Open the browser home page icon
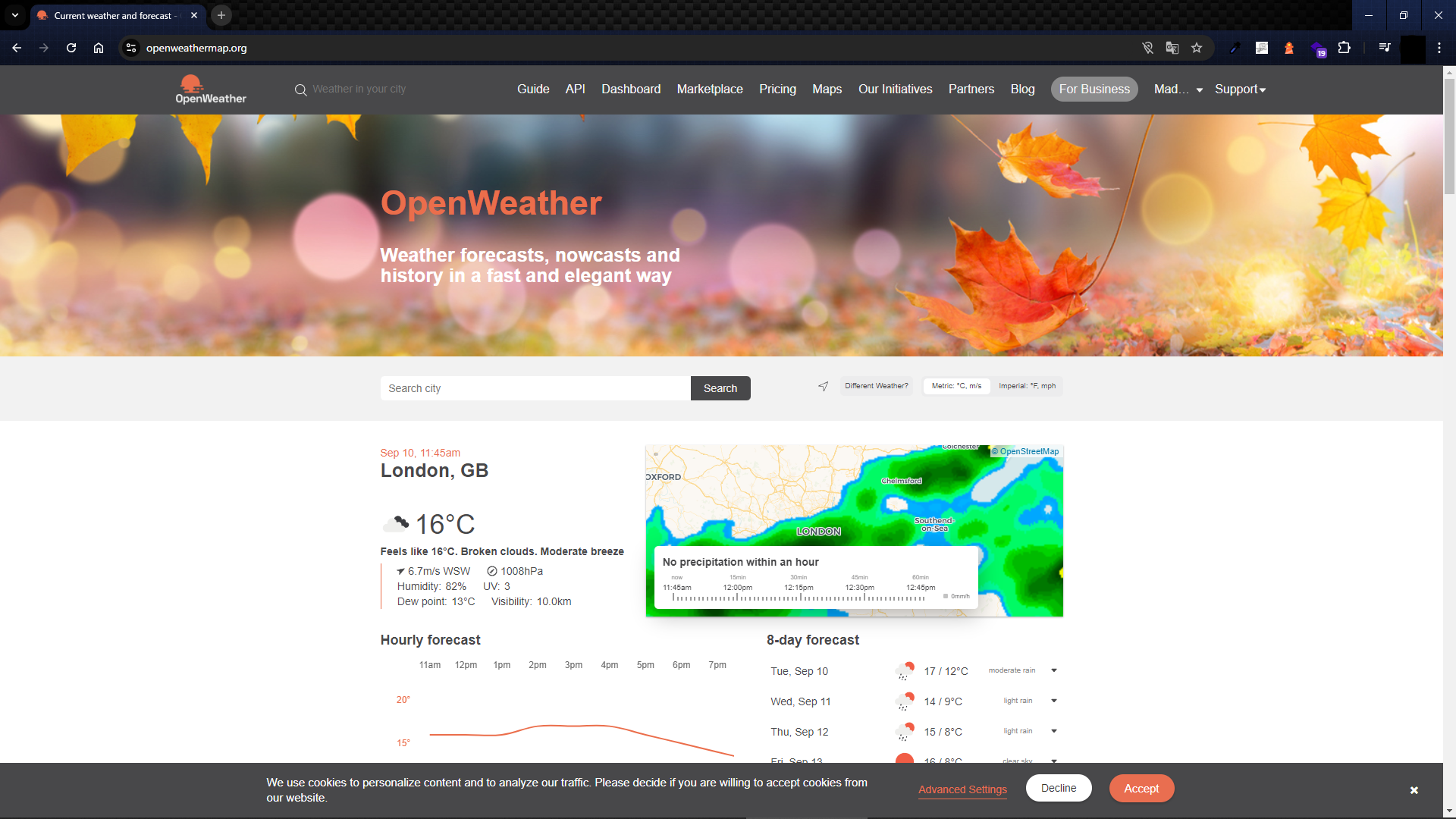The image size is (1456, 819). pyautogui.click(x=99, y=48)
